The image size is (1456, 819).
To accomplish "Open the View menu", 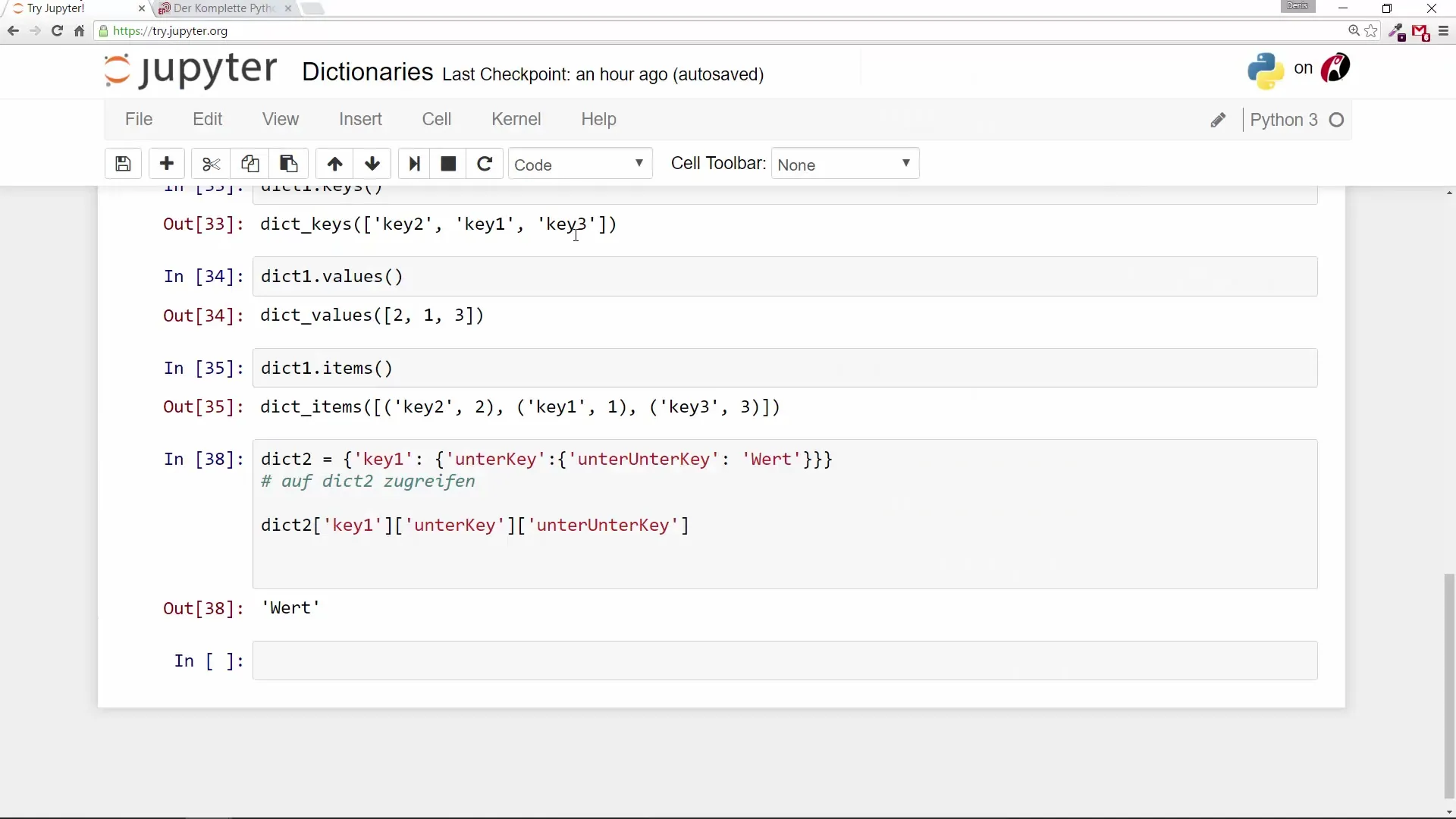I will (281, 119).
